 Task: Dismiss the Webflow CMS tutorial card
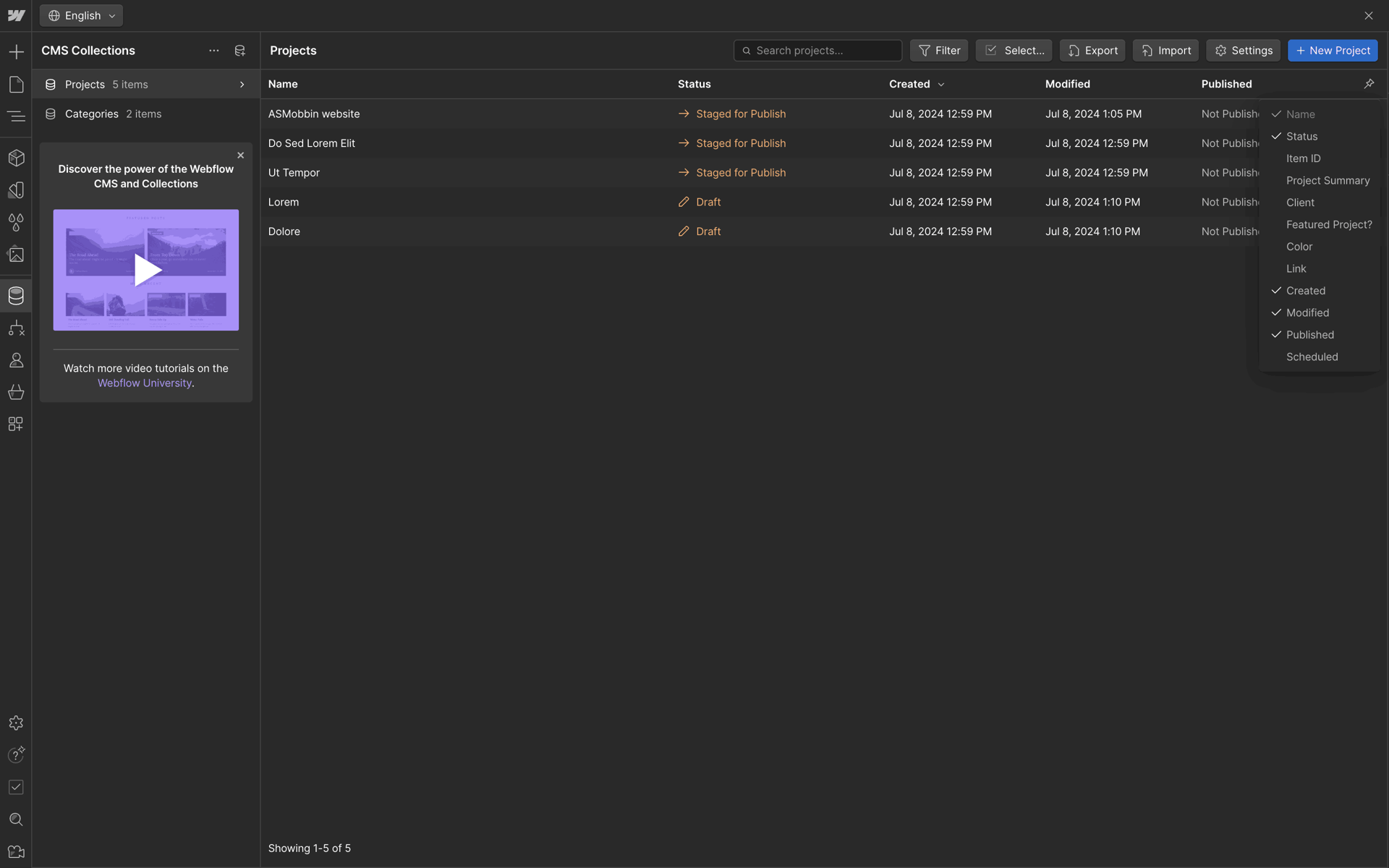pos(241,156)
